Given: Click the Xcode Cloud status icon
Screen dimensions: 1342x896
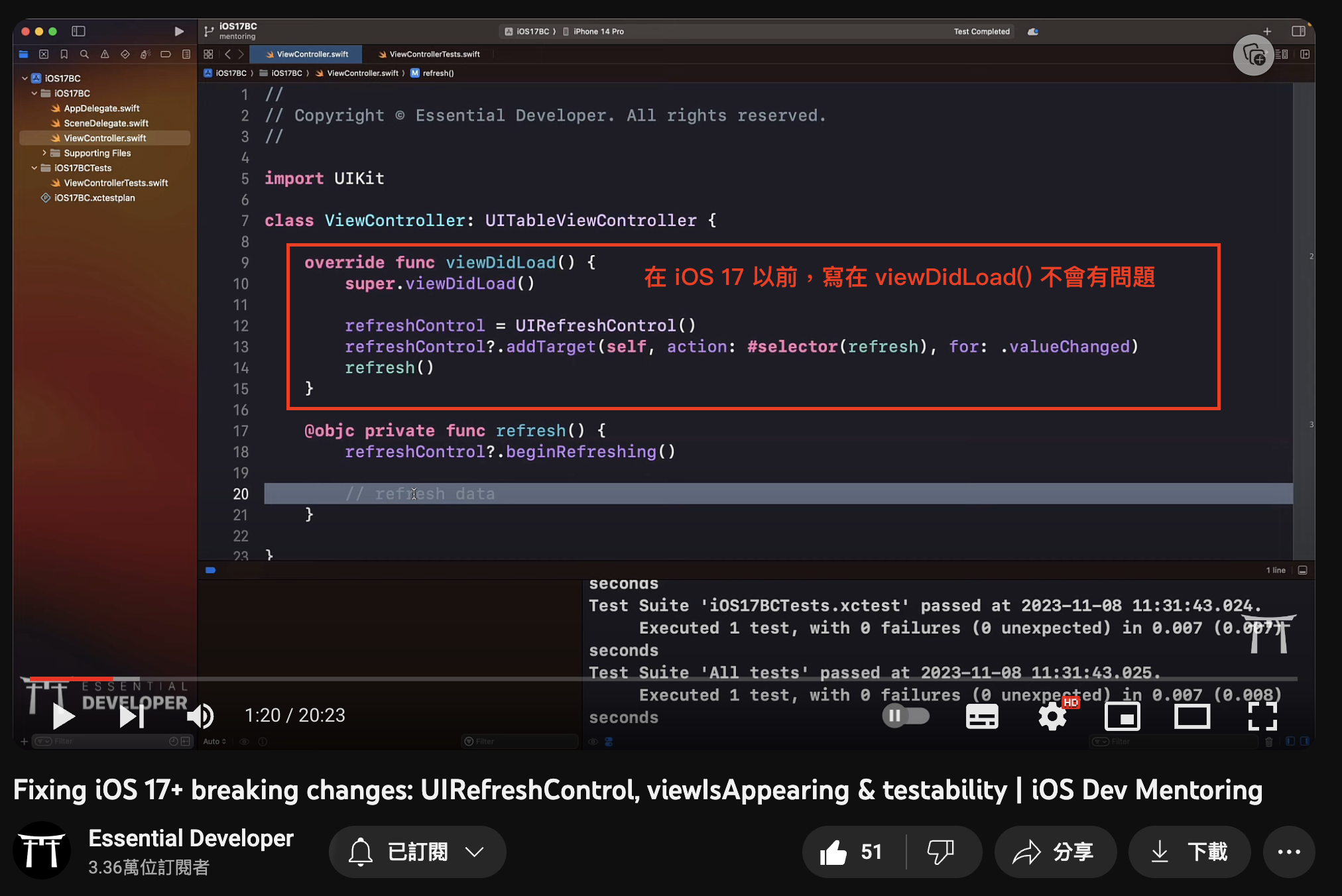Looking at the screenshot, I should click(1033, 31).
